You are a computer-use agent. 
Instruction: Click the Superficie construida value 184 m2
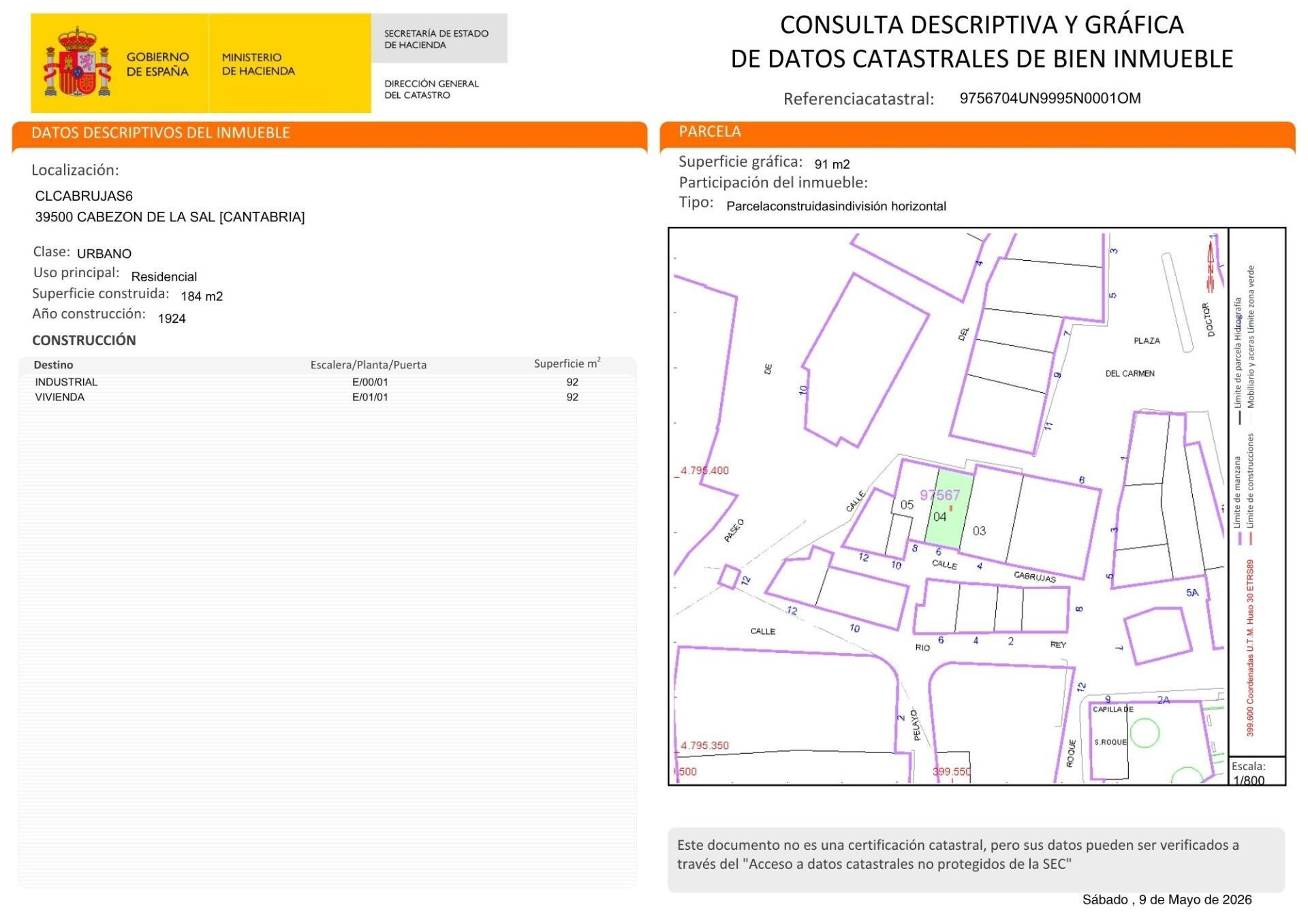202,296
